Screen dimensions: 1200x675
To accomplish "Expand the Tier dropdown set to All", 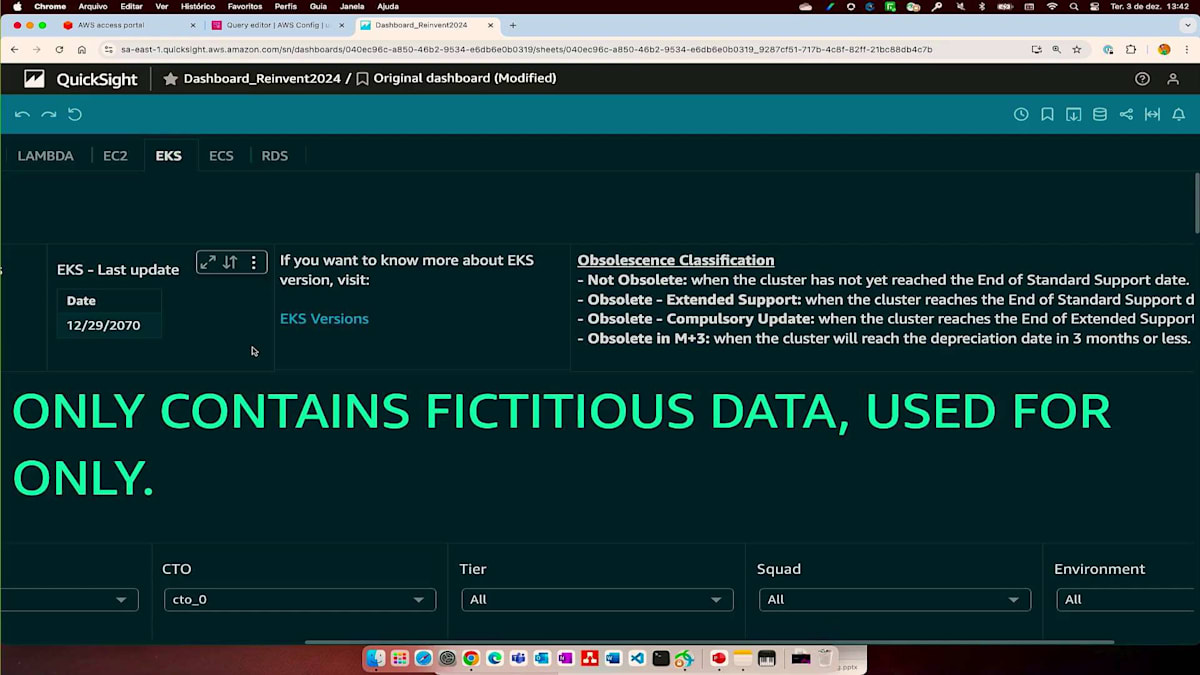I will click(597, 600).
